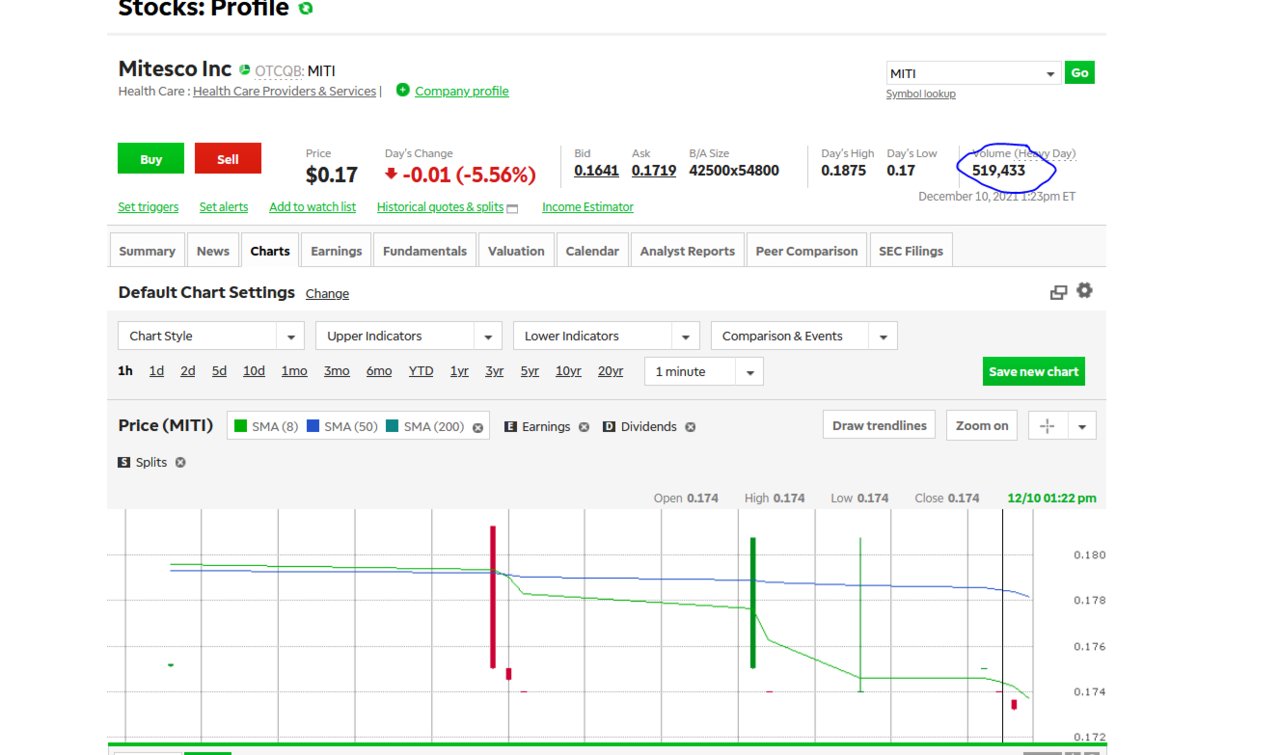Click the Change link for chart settings
Image resolution: width=1279 pixels, height=755 pixels.
pyautogui.click(x=327, y=294)
